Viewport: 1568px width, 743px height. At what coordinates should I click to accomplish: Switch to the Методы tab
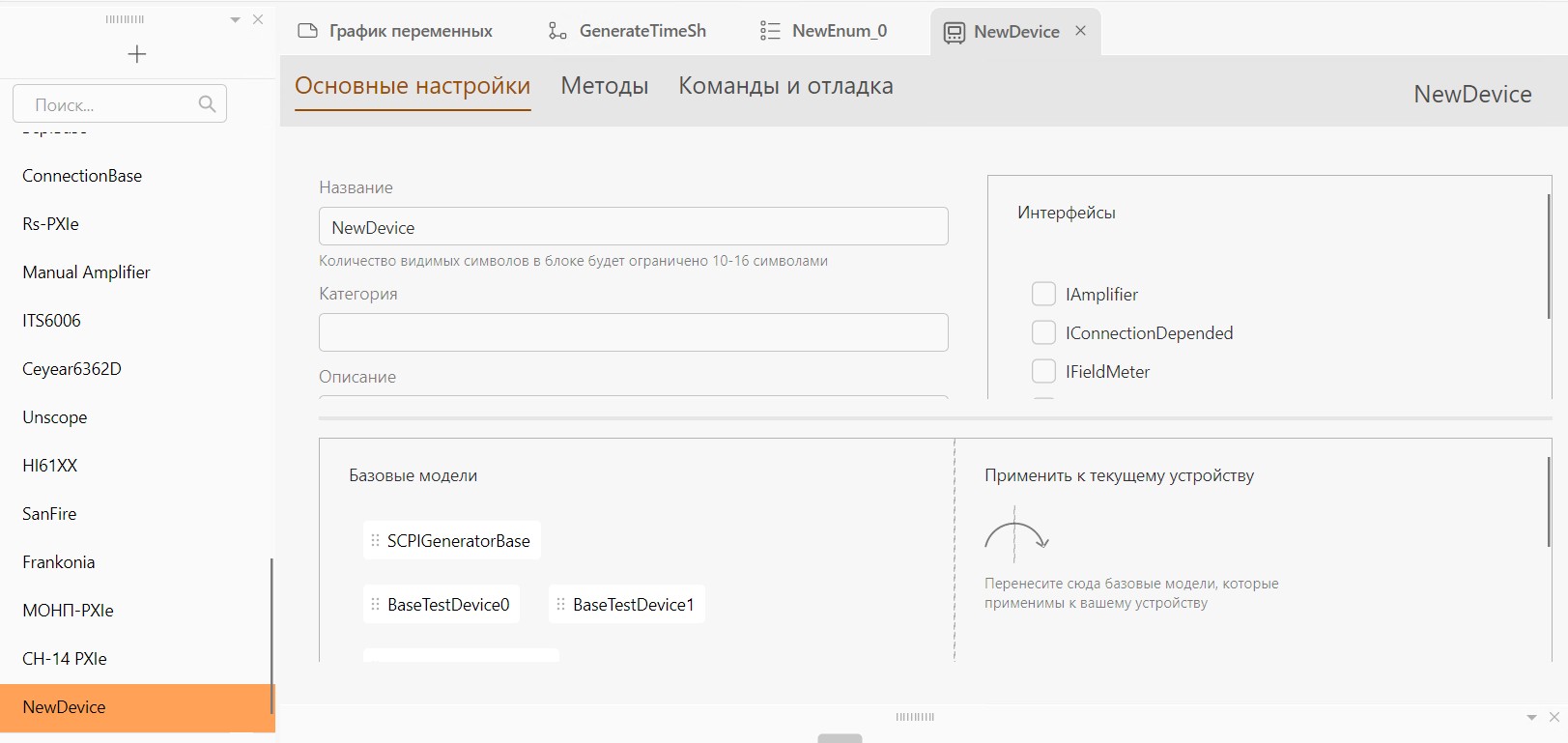point(605,86)
